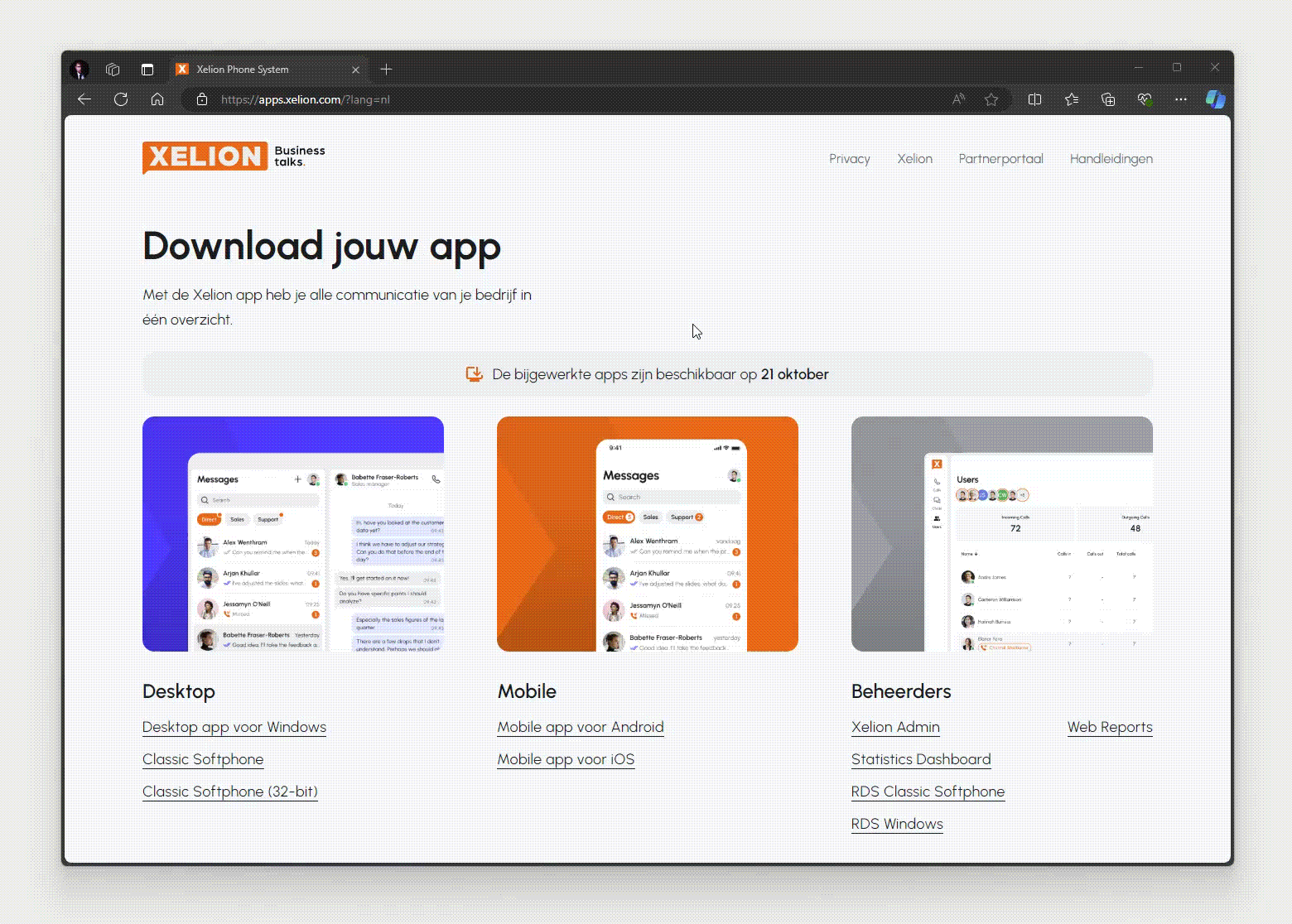1292x924 pixels.
Task: Add this page to Collections
Action: (x=1107, y=99)
